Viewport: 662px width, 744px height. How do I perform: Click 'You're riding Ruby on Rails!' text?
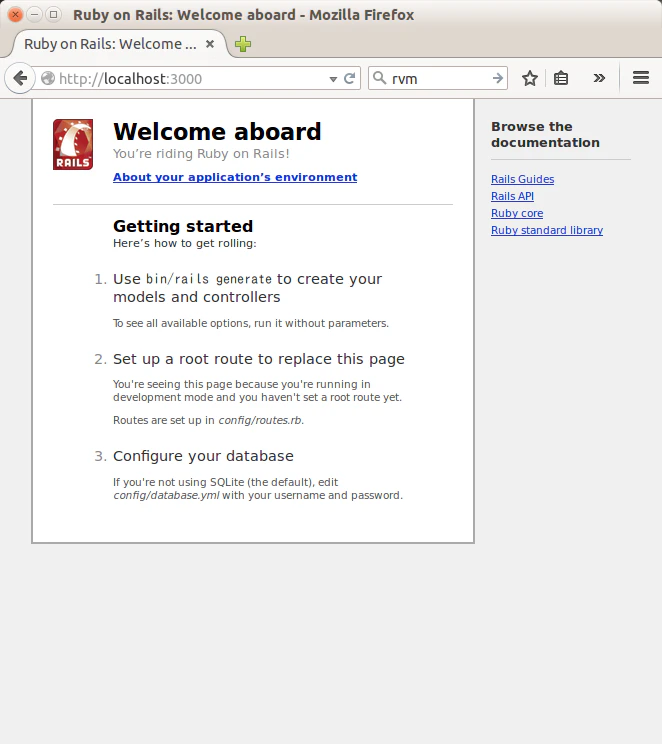[x=201, y=154]
